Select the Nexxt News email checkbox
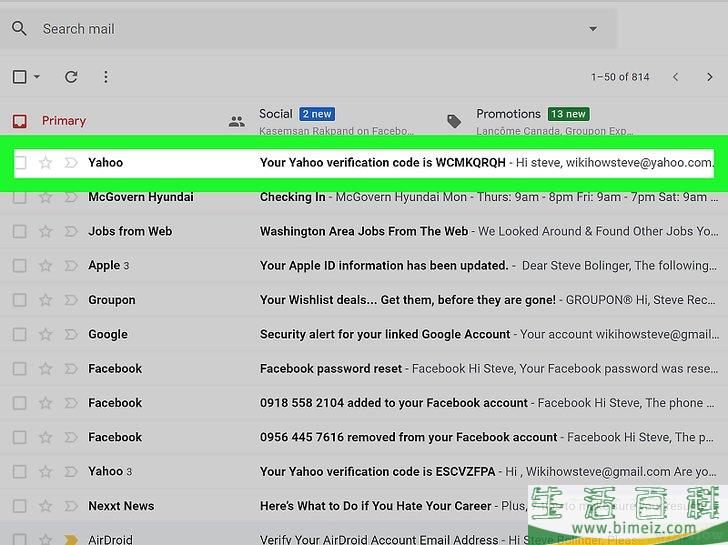Screen dimensions: 728x545 point(20,506)
